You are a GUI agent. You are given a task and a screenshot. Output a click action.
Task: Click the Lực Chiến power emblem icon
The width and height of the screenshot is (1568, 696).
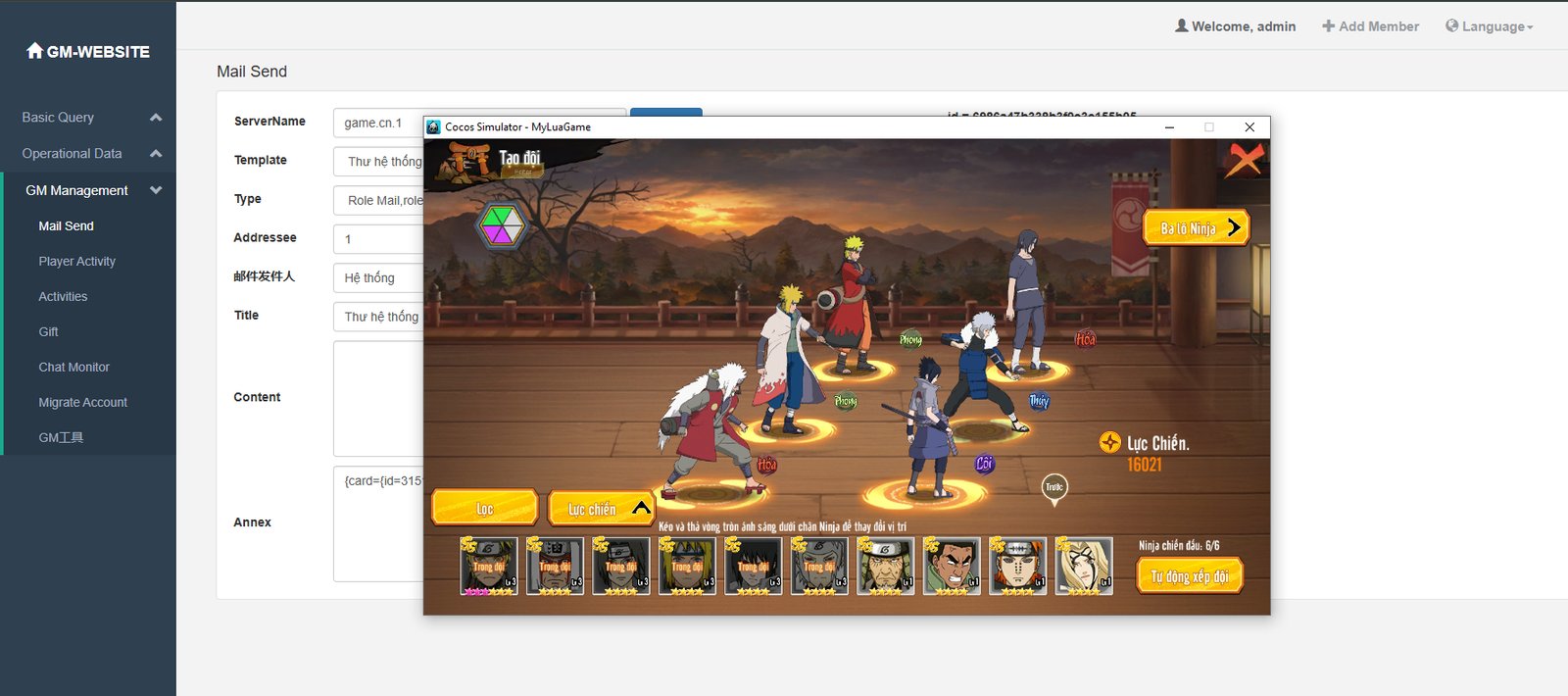pos(1109,443)
